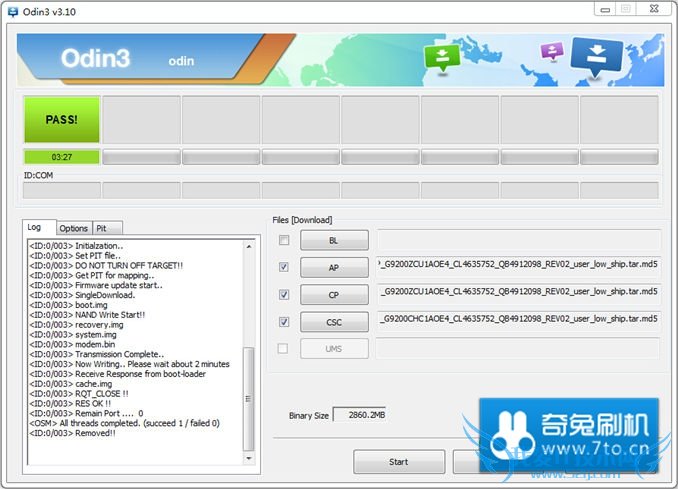Screen dimensions: 678x489
Task: Click the empty BL file path field
Action: (519, 240)
